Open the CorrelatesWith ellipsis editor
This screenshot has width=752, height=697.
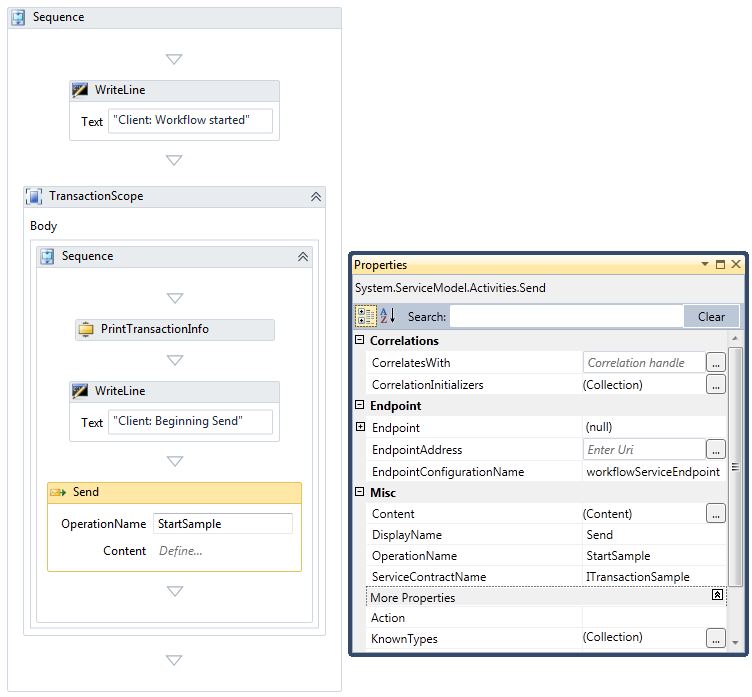716,363
